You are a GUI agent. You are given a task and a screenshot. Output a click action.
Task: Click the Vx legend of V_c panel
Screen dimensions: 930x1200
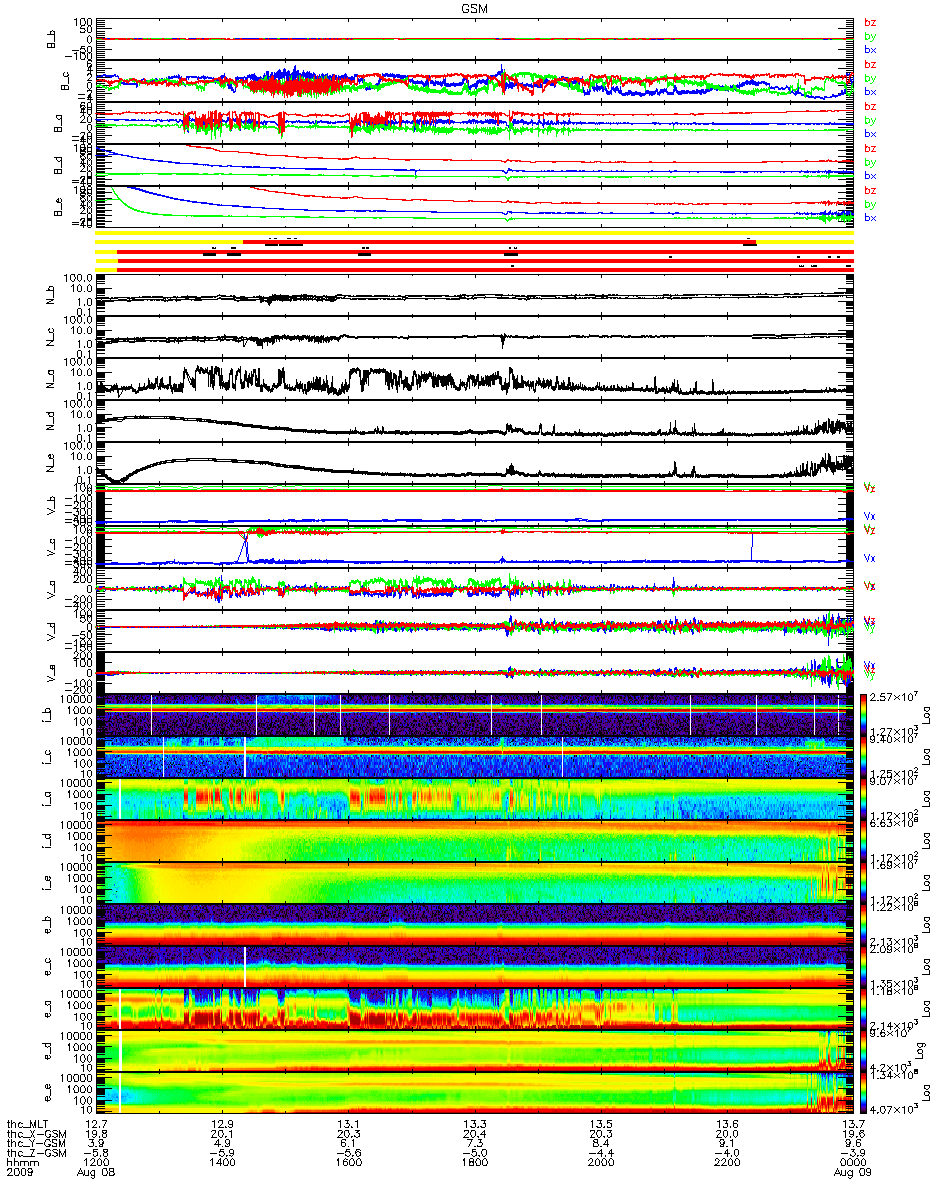click(x=869, y=559)
